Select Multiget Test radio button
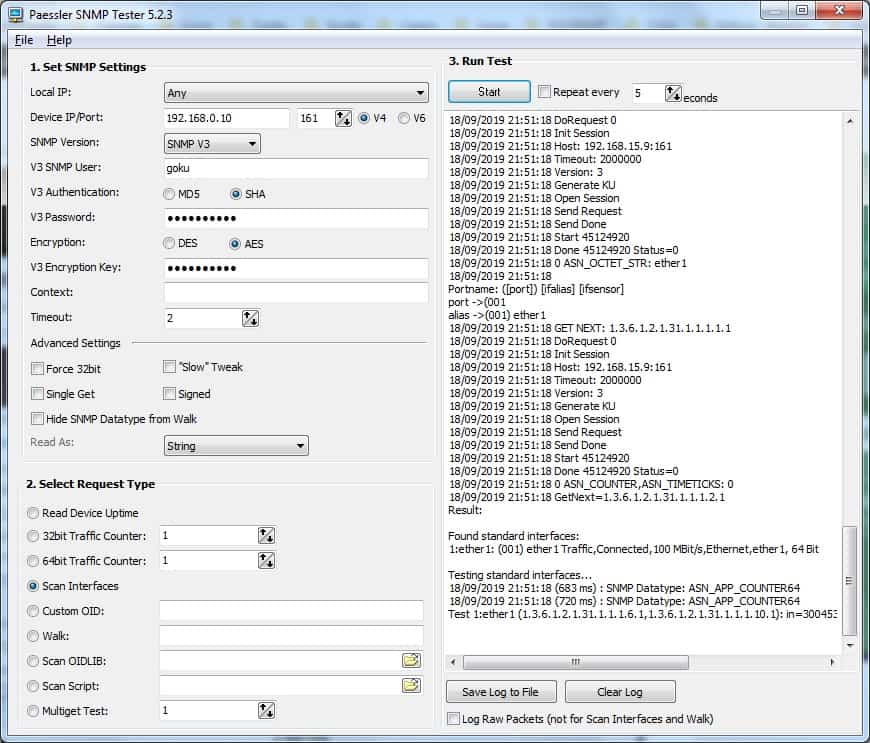 33,711
